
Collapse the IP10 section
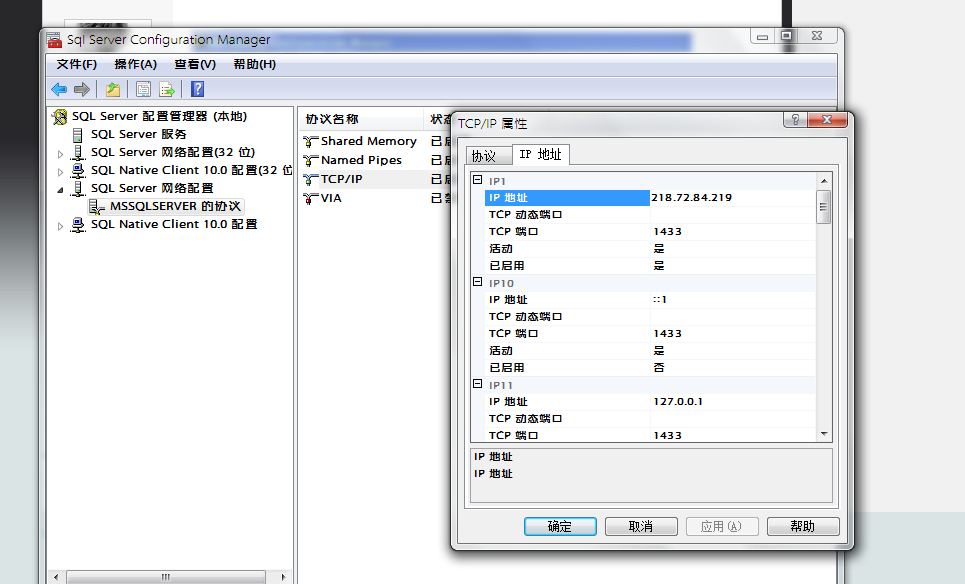pyautogui.click(x=478, y=282)
